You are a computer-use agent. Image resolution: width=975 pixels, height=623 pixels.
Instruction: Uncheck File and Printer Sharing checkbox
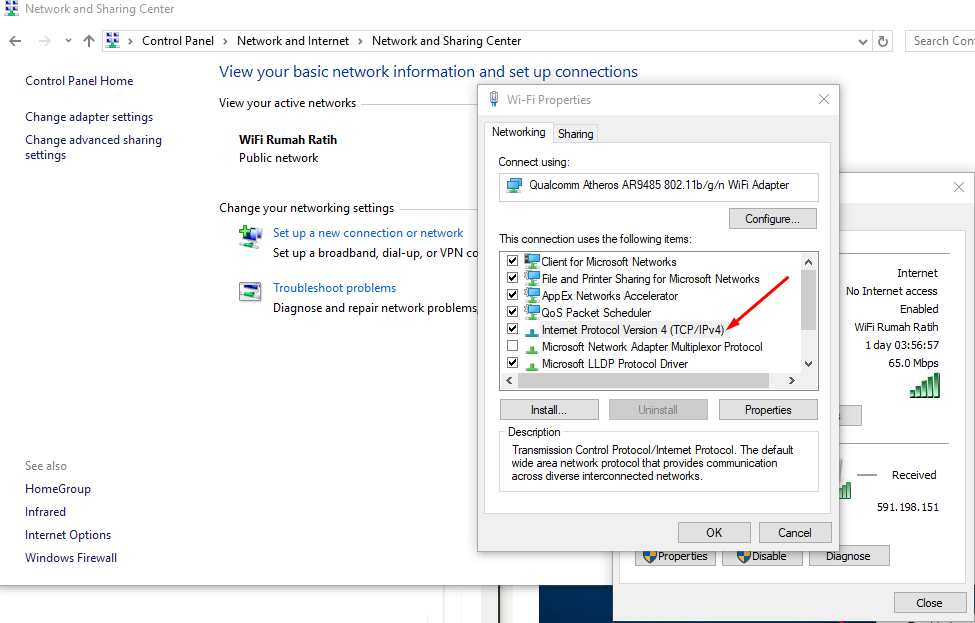click(512, 278)
